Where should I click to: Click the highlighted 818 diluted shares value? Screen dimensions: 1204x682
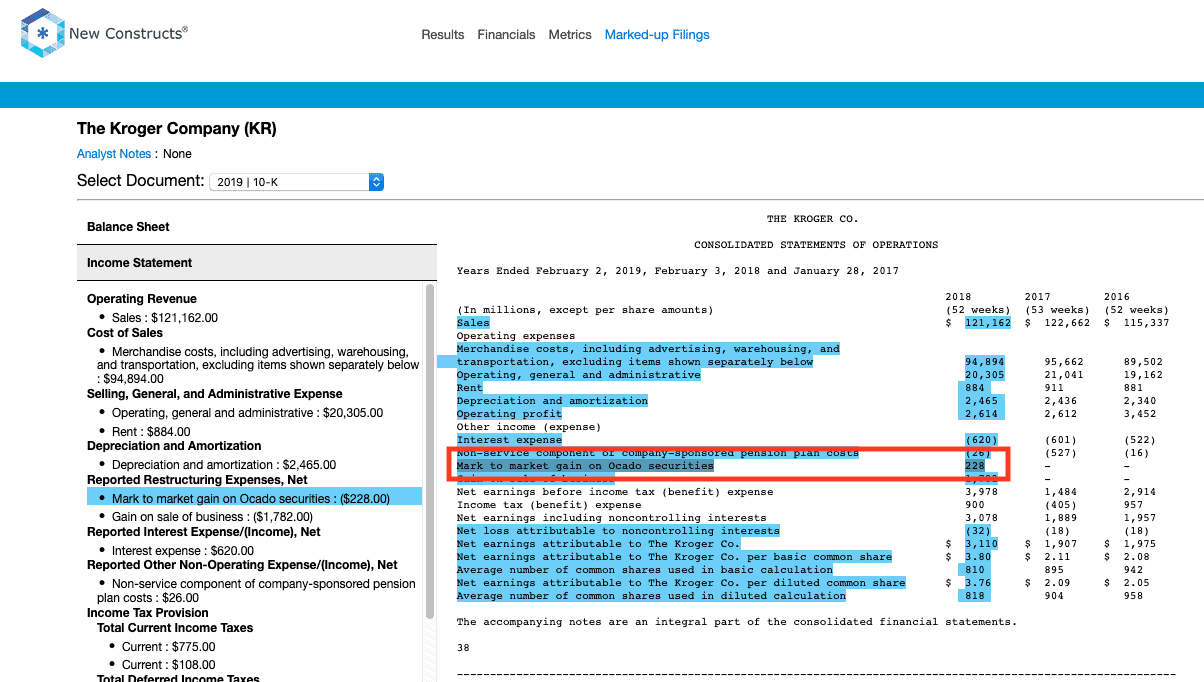point(975,596)
